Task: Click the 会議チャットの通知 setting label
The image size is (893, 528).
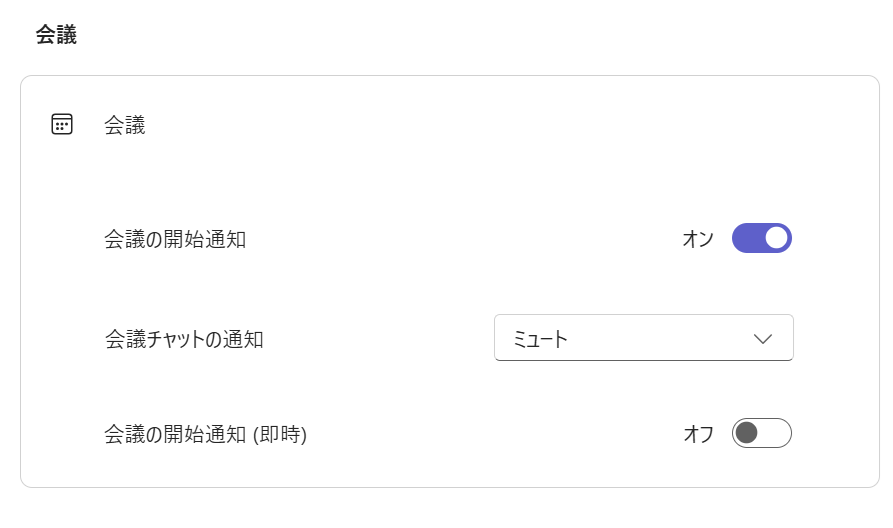Action: [184, 339]
